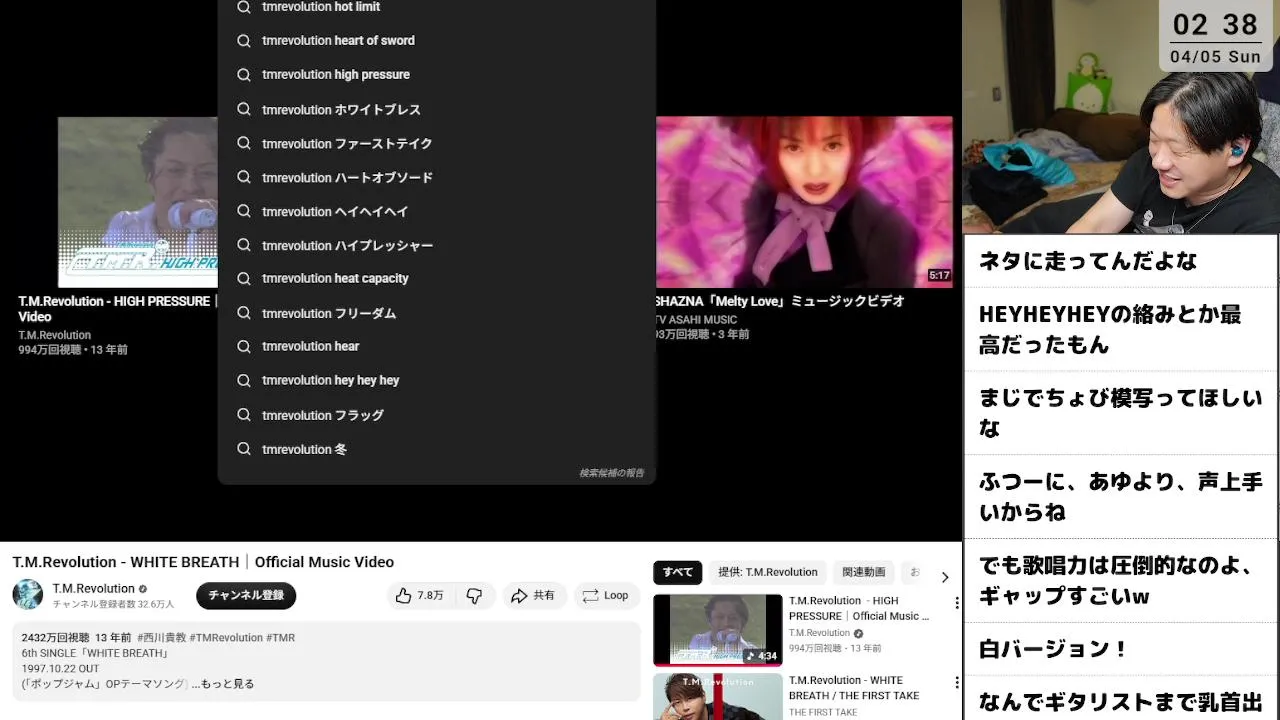Click the 共有 share button
Screen dimensions: 1280x720
[x=533, y=595]
